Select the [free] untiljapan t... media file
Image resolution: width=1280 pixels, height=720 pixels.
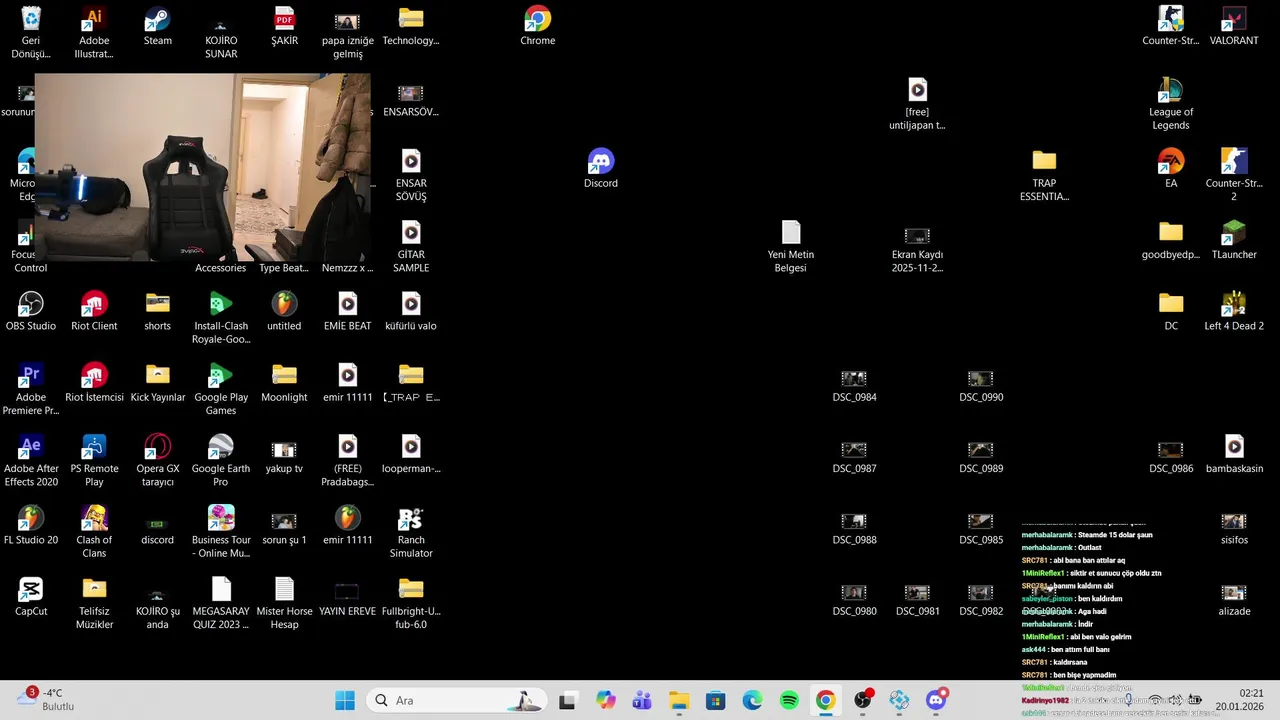pyautogui.click(x=917, y=103)
